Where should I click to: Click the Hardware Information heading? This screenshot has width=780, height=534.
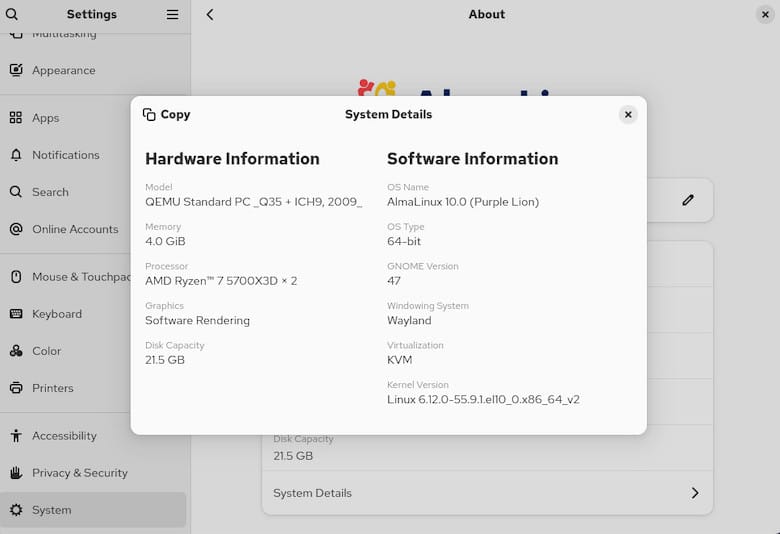(x=232, y=159)
